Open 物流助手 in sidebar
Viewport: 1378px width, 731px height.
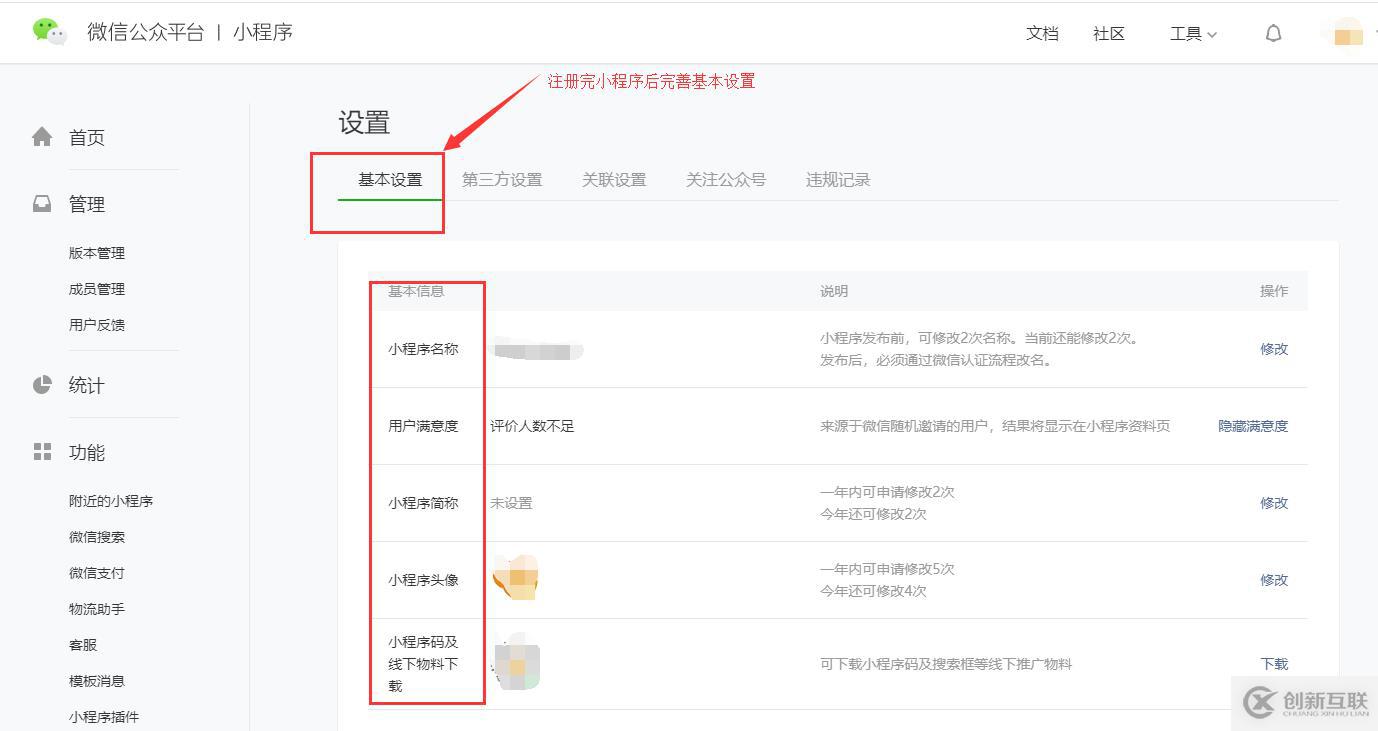(97, 609)
